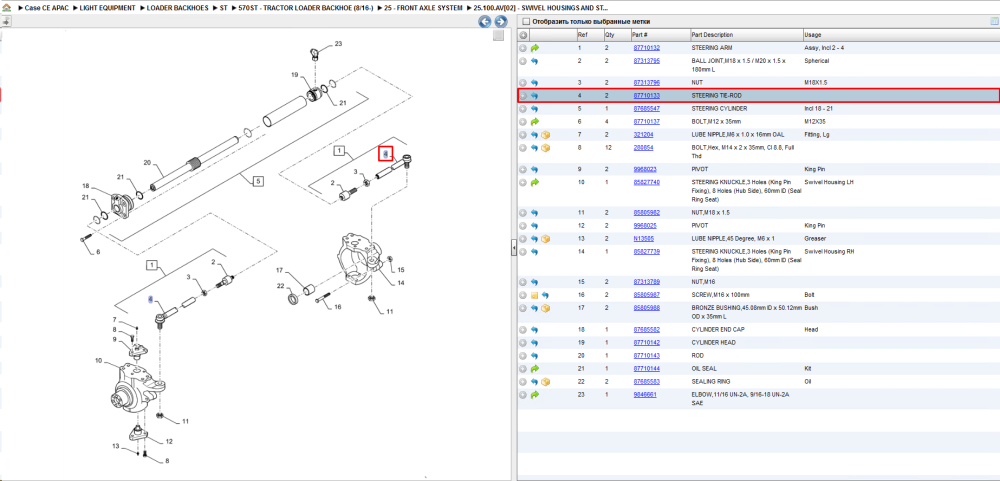Screen dimensions: 1000x481
Task: Open part number link 85805988
Action: click(646, 308)
